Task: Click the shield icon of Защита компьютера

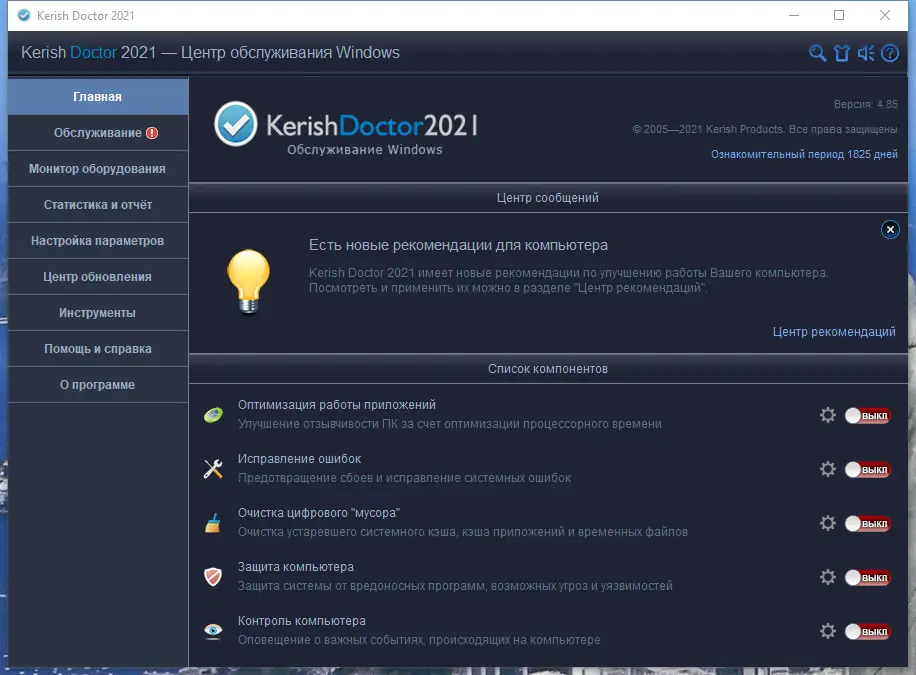Action: pyautogui.click(x=212, y=577)
